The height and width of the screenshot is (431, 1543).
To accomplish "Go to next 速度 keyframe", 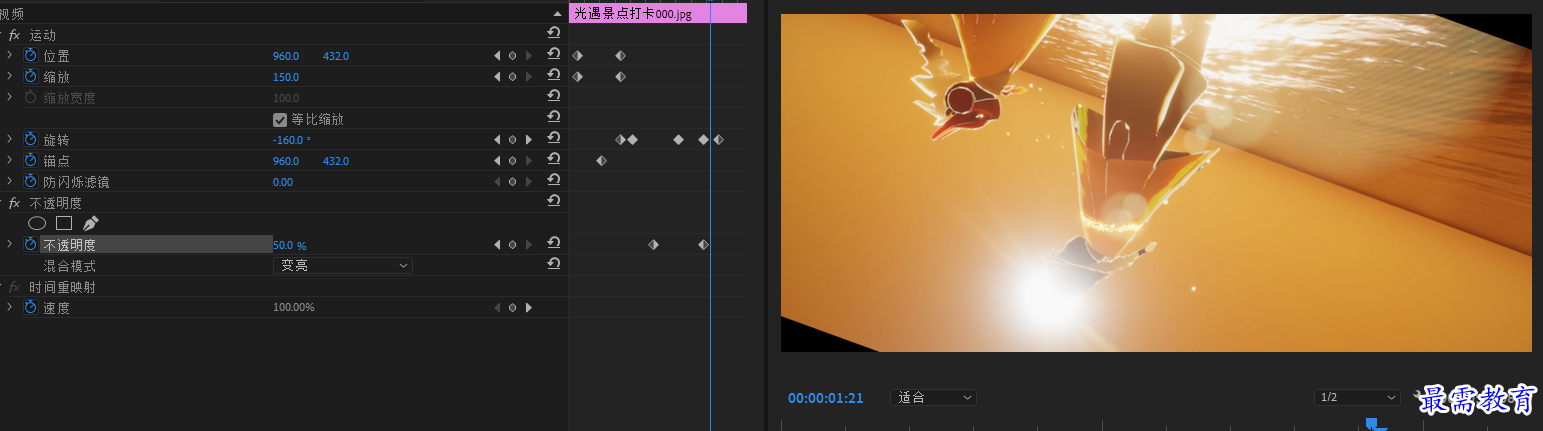I will [x=528, y=308].
